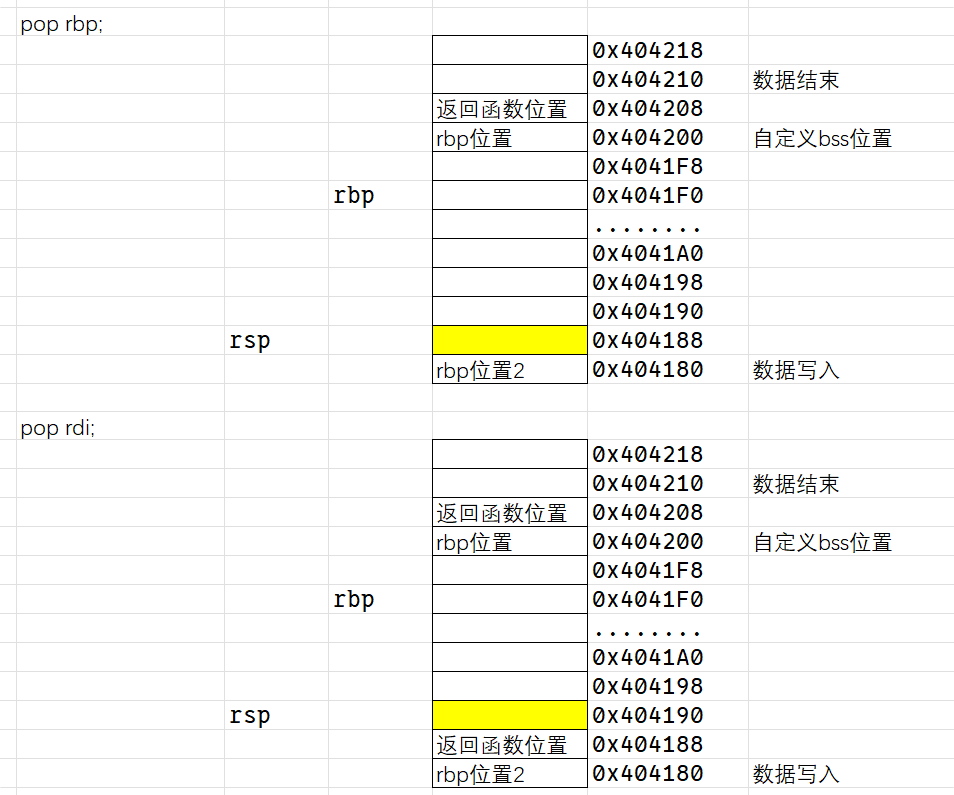Select address 0x404198 in the pop rdi diagram
The height and width of the screenshot is (795, 954).
point(647,687)
